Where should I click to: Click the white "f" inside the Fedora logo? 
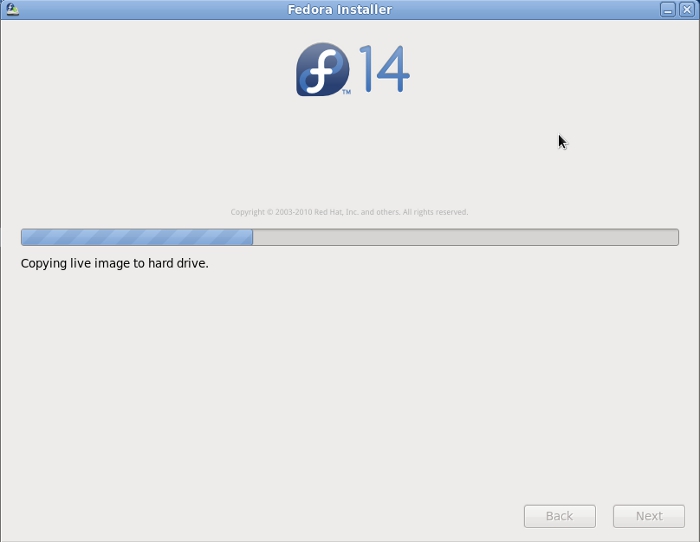pos(321,71)
